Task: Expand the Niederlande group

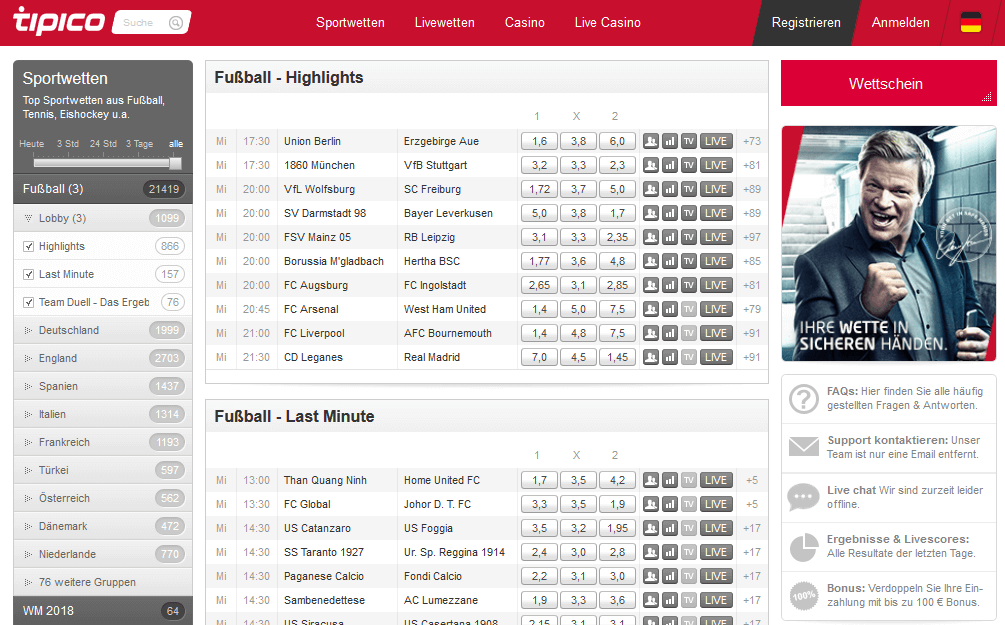Action: [x=103, y=554]
